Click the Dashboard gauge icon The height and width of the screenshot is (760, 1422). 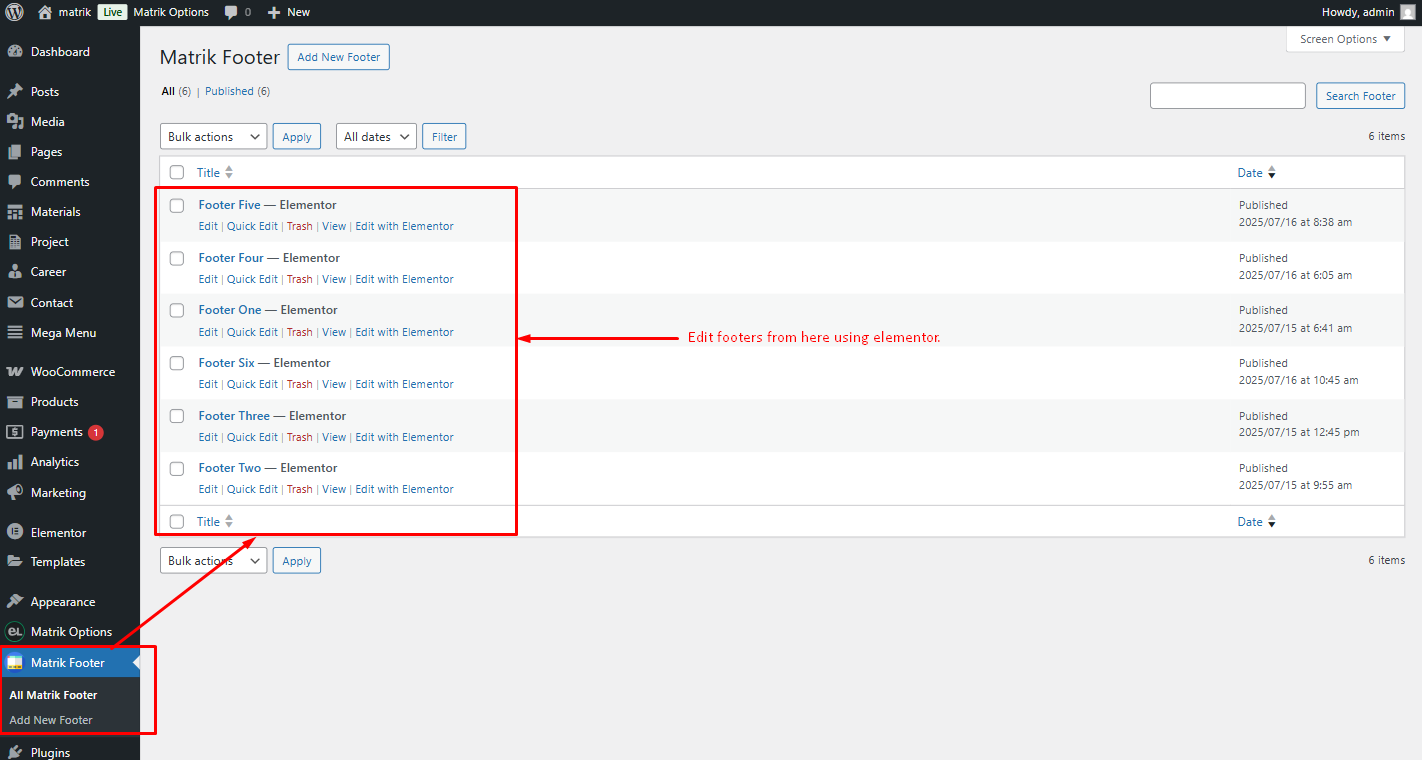[15, 52]
